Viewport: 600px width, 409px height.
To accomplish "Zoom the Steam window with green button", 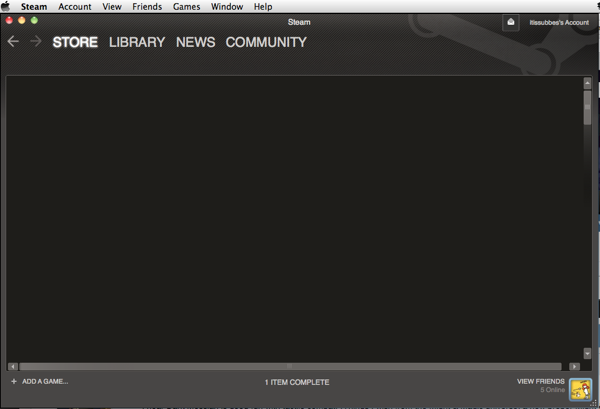I will pyautogui.click(x=34, y=20).
